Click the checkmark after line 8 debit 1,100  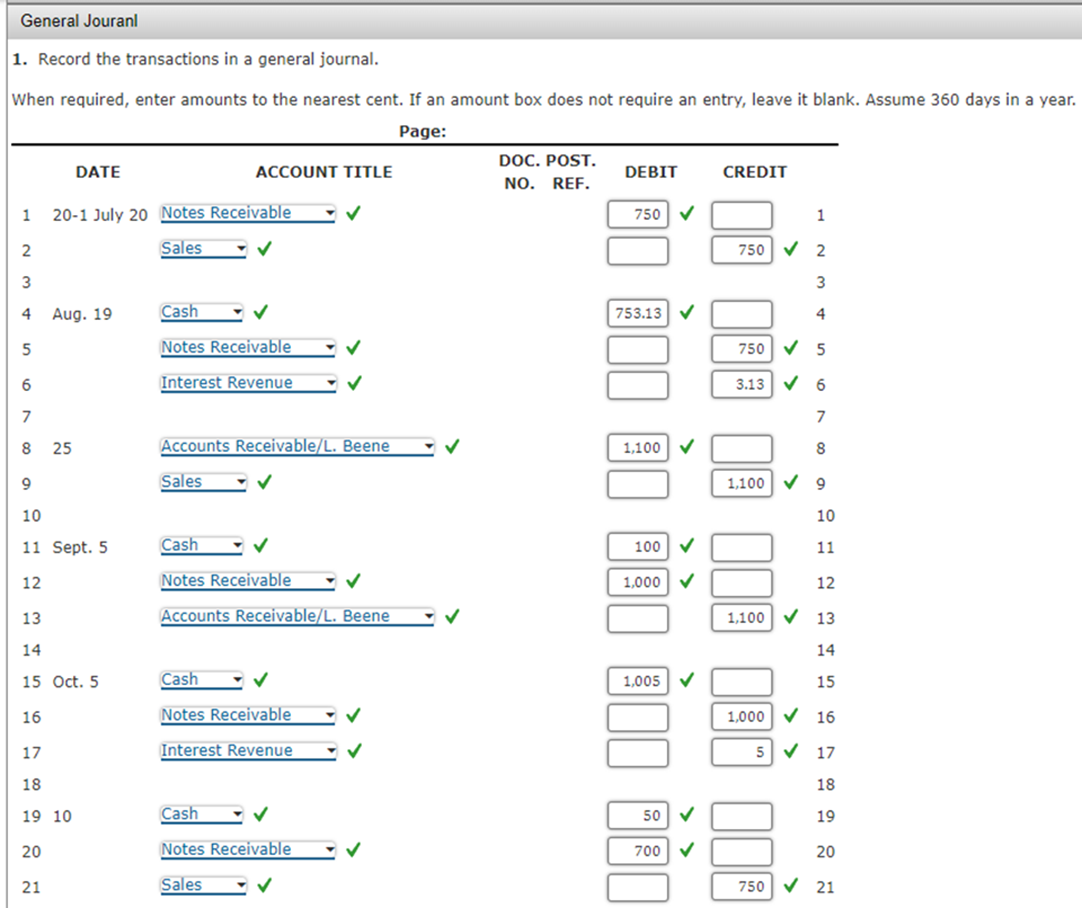pos(688,447)
